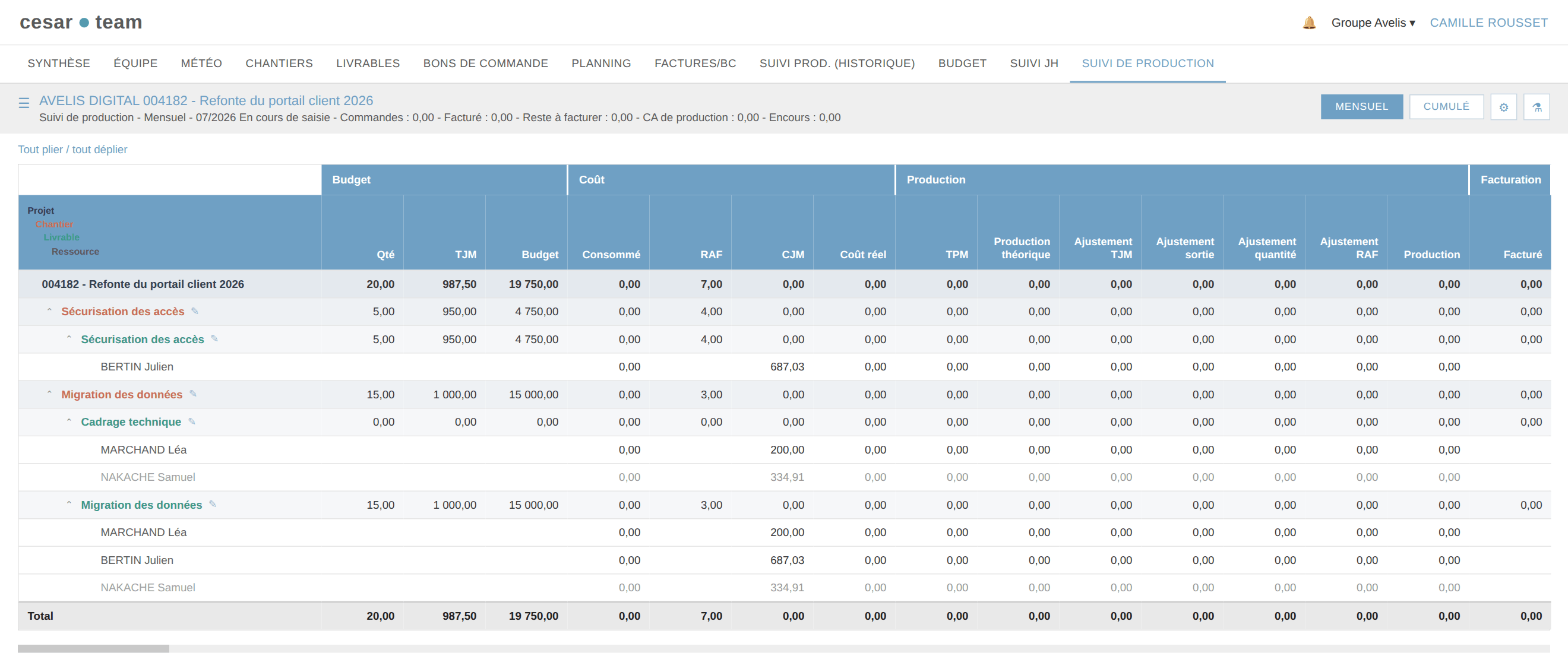The width and height of the screenshot is (1568, 653).
Task: Click Tout plier / tout déplier link
Action: click(x=72, y=150)
